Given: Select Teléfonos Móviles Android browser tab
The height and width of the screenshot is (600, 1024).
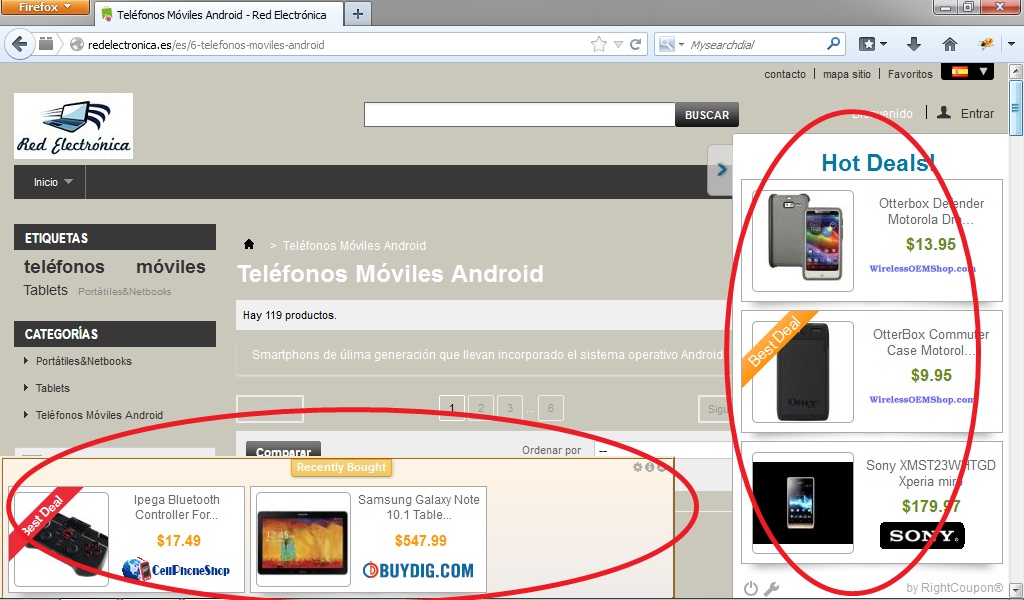Looking at the screenshot, I should (x=219, y=14).
